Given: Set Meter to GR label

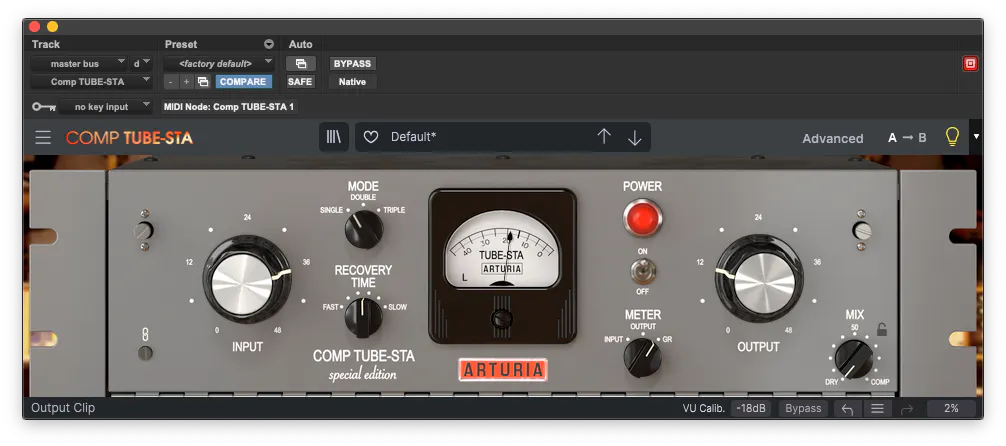Looking at the screenshot, I should (x=667, y=339).
